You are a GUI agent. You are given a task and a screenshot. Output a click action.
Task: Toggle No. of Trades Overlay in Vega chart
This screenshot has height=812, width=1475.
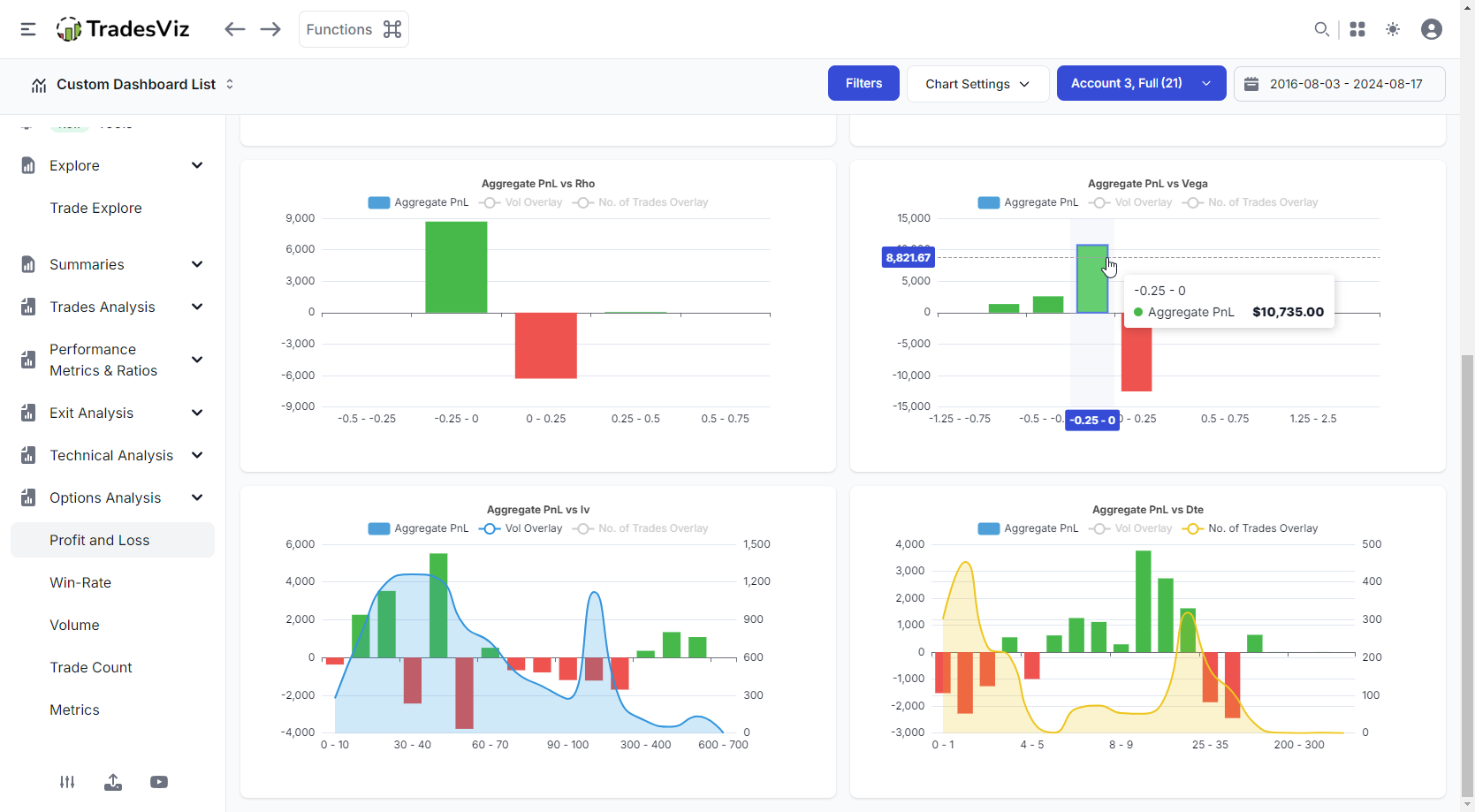tap(1250, 202)
